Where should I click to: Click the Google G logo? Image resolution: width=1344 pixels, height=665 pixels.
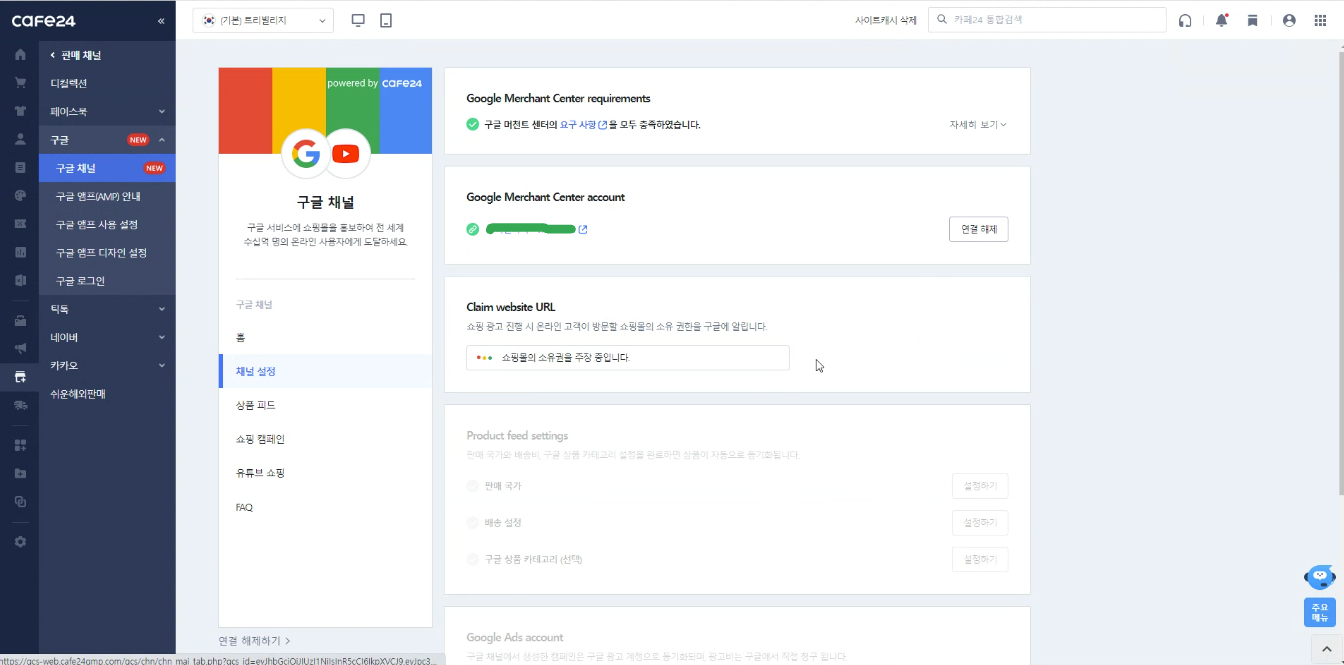click(304, 153)
